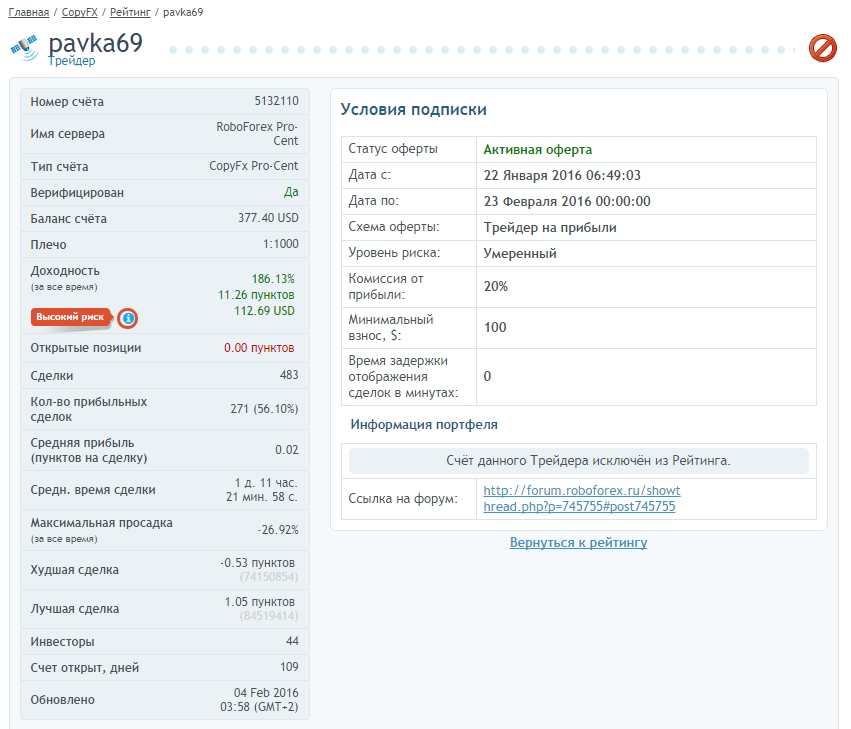Click the 271 (56.10%) profitable trades value
The height and width of the screenshot is (729, 851).
pyautogui.click(x=264, y=409)
